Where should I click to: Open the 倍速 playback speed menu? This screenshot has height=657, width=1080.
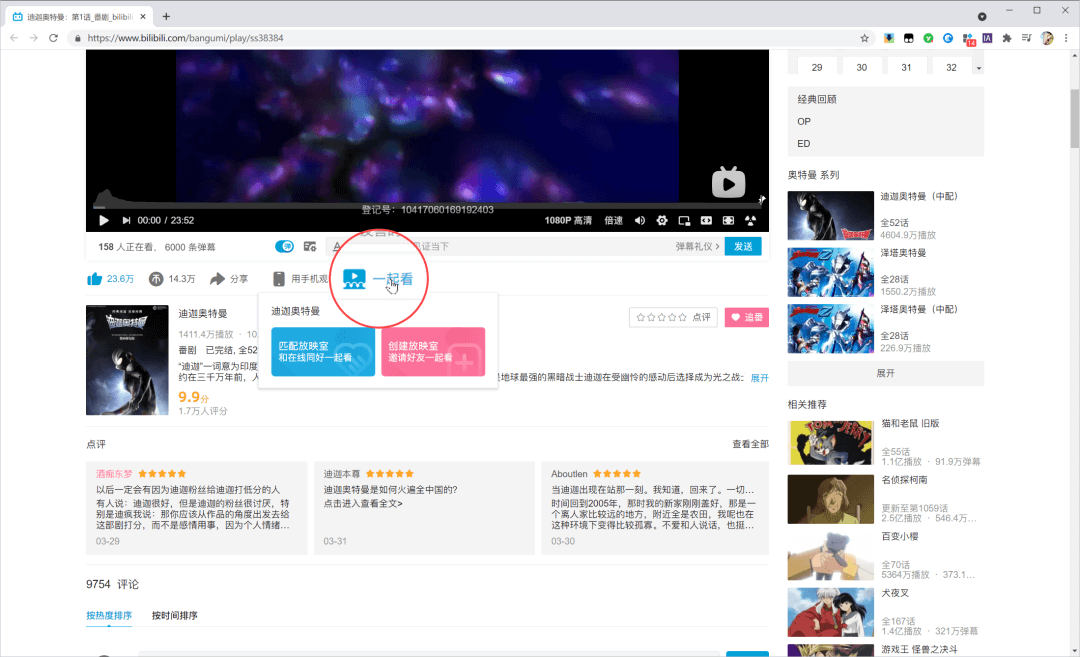tap(613, 220)
